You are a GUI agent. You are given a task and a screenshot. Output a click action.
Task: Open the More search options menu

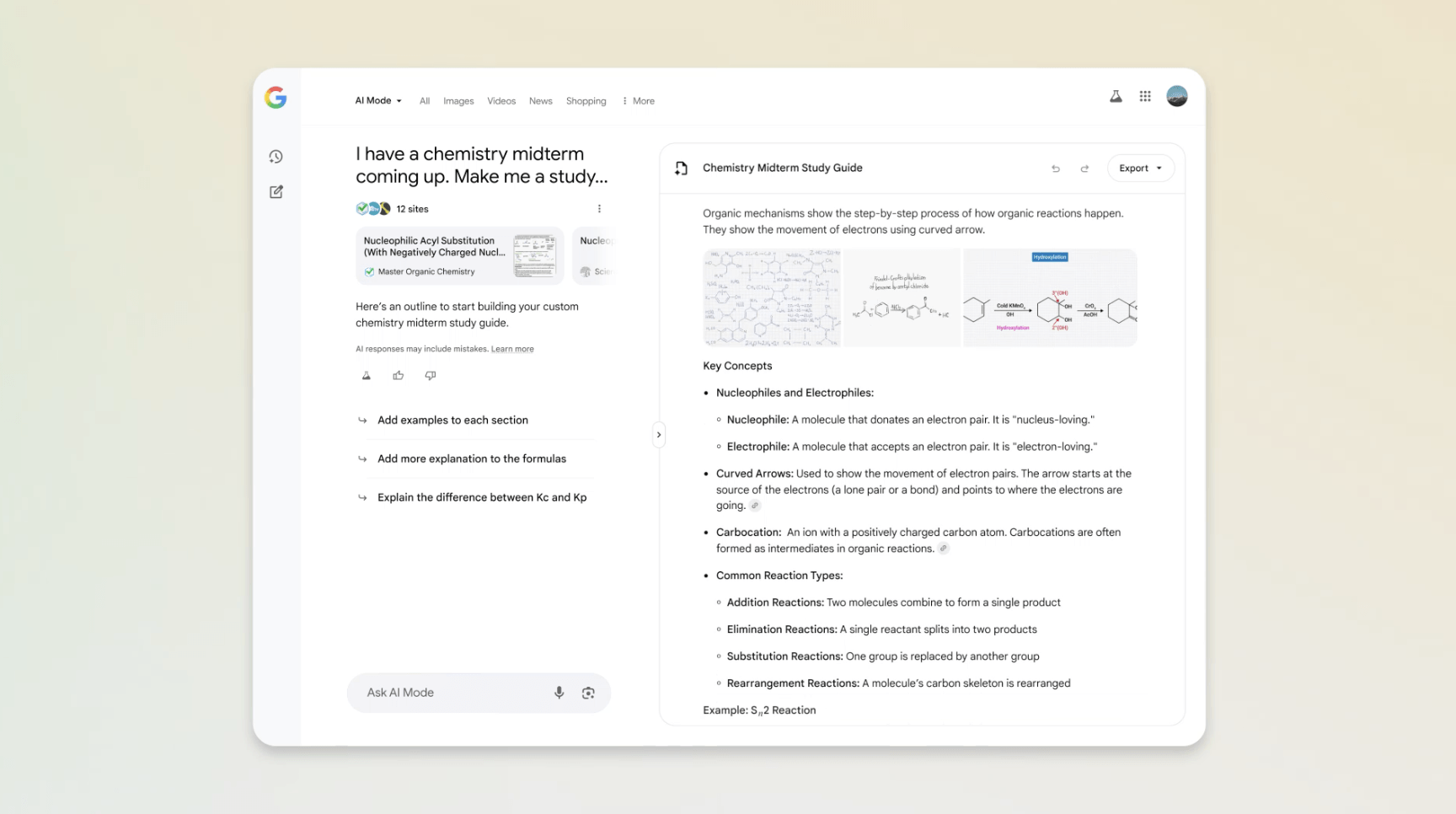638,101
